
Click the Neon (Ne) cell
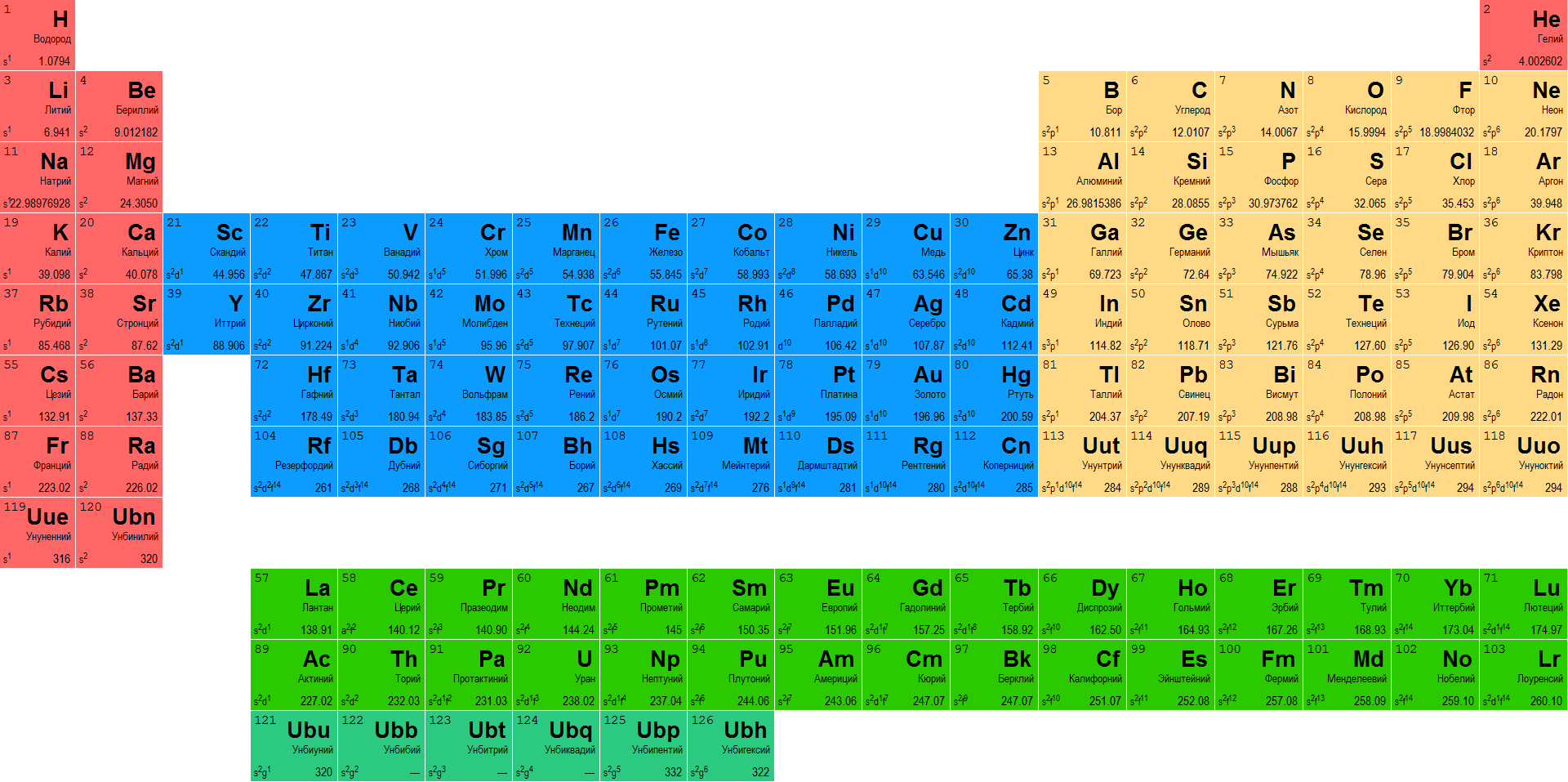coord(1524,106)
